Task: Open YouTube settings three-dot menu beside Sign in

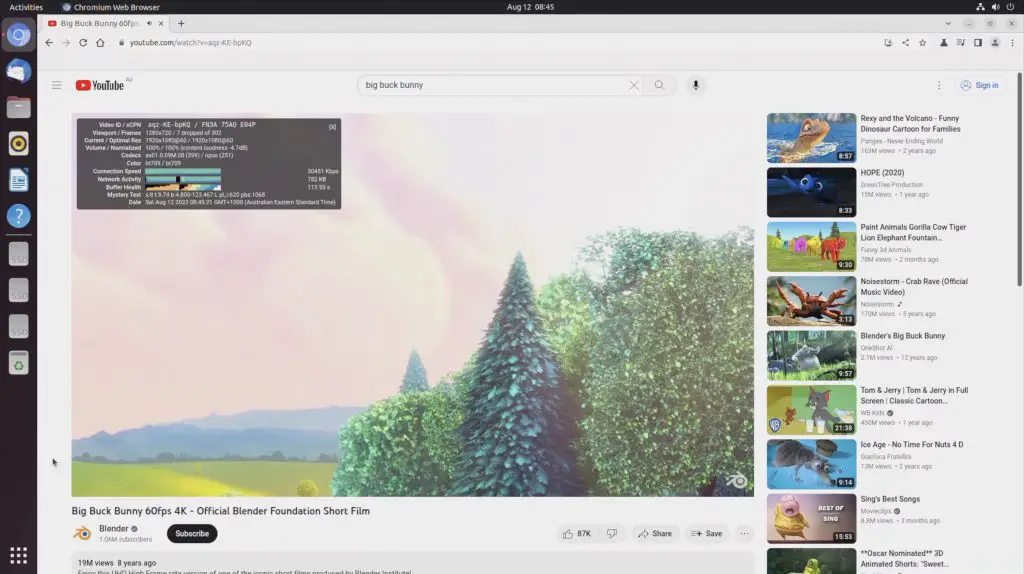Action: coord(939,85)
